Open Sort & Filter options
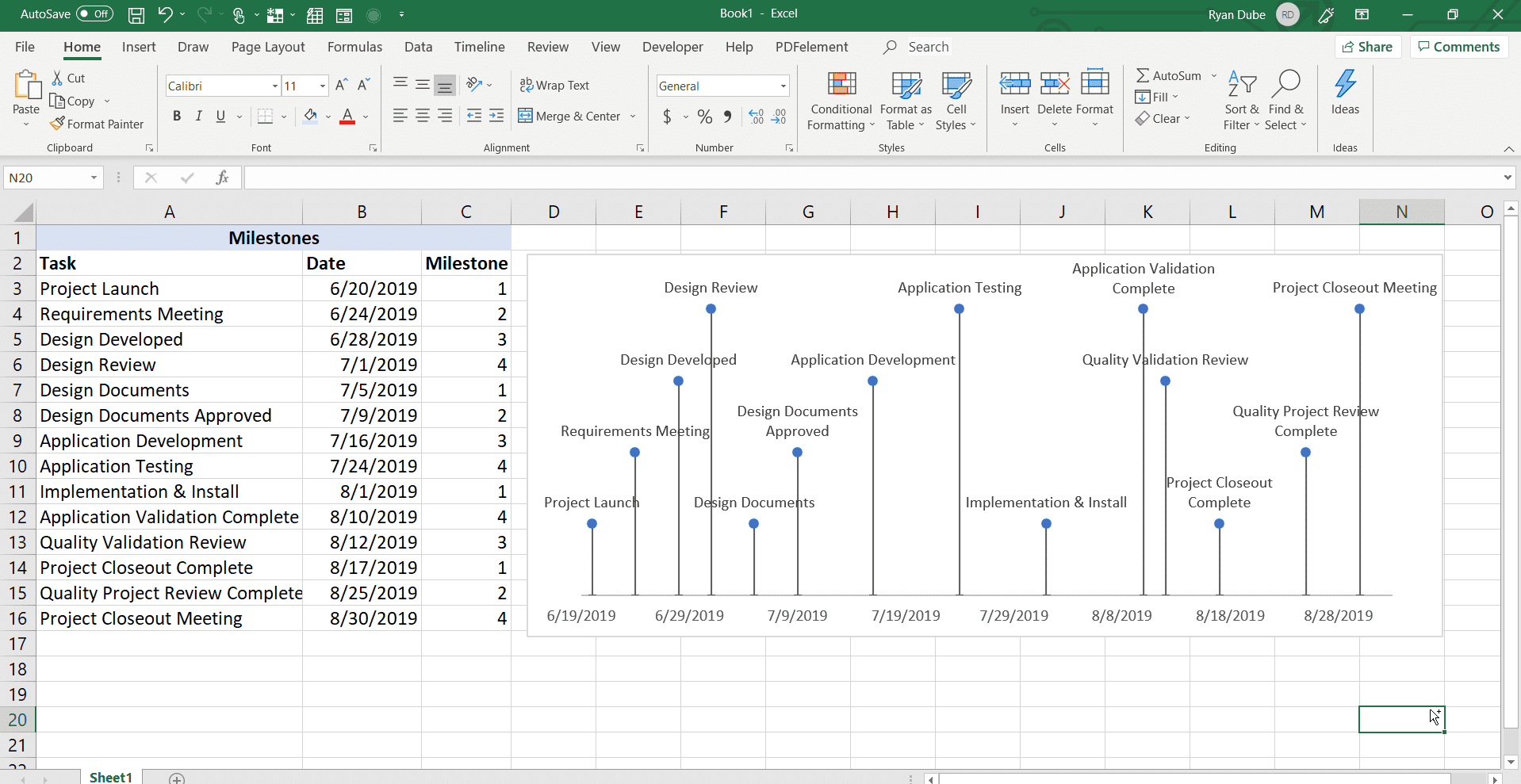Viewport: 1521px width, 784px height. [1240, 99]
